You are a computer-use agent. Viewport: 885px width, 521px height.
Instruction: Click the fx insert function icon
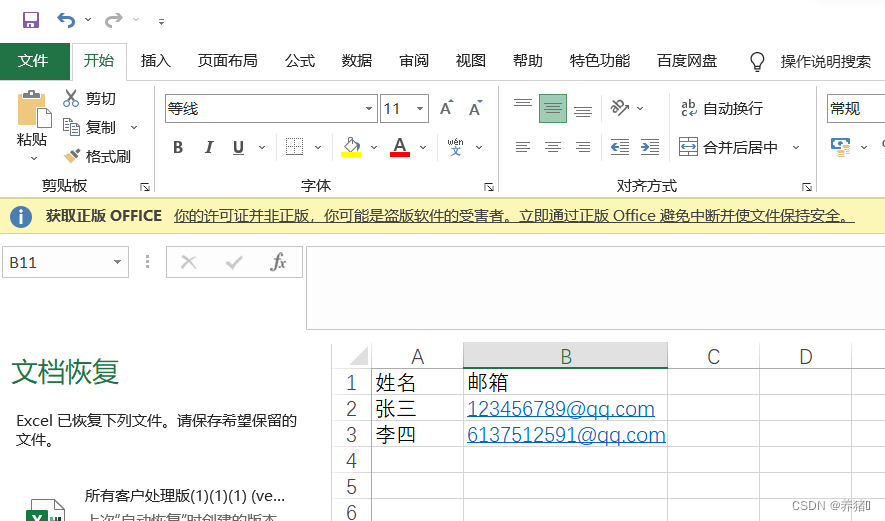tap(278, 262)
